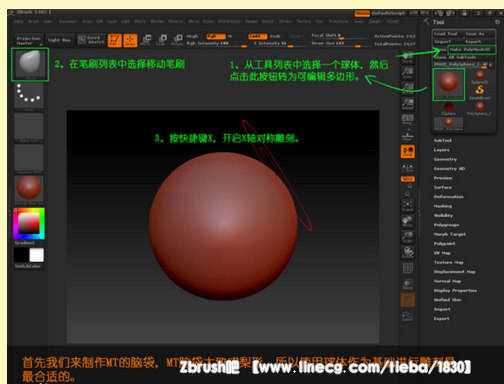Click the Actual size icon
This screenshot has width=504, height=384.
(x=407, y=88)
